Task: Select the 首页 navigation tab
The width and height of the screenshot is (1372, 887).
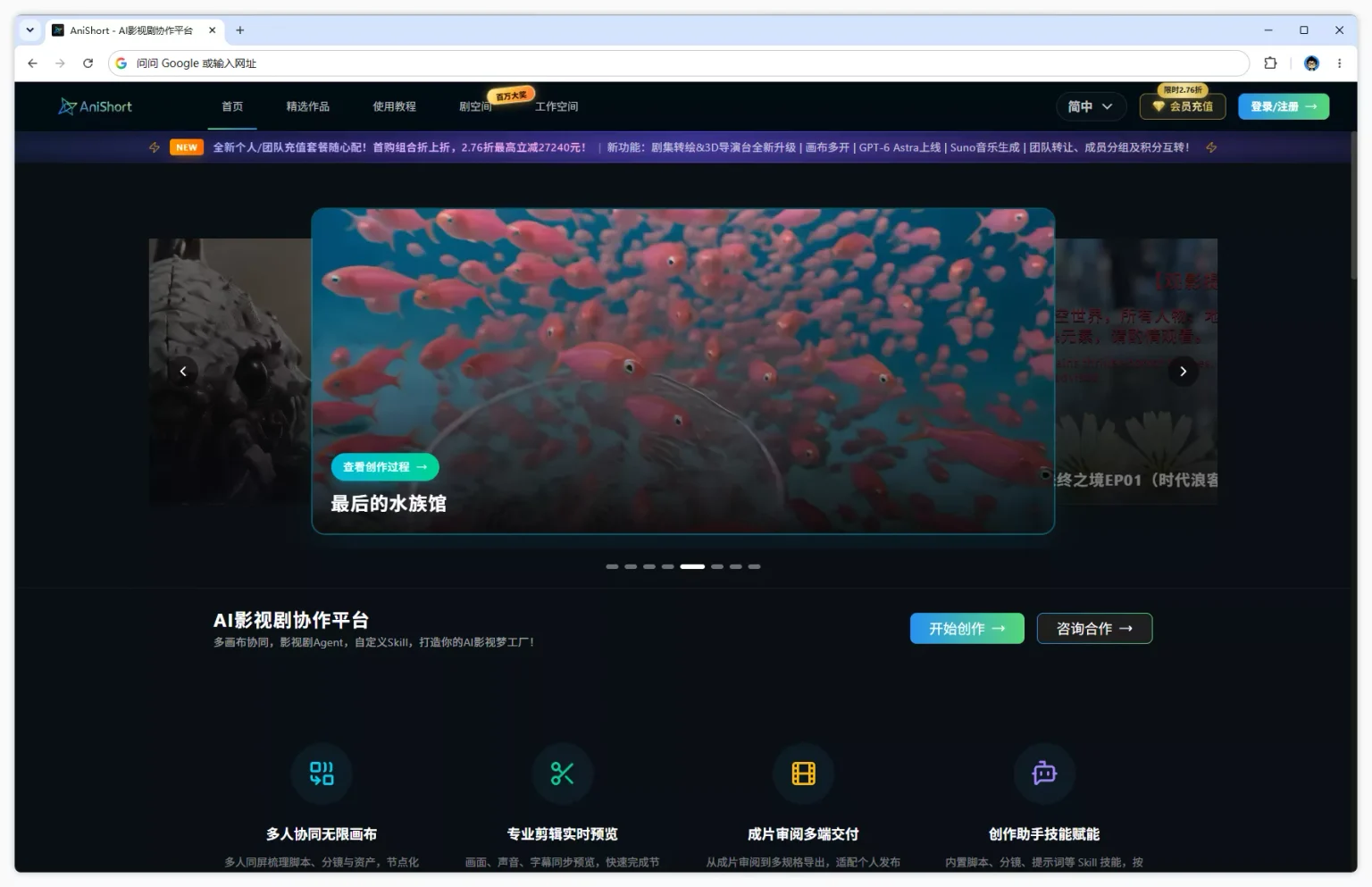Action: click(x=232, y=106)
